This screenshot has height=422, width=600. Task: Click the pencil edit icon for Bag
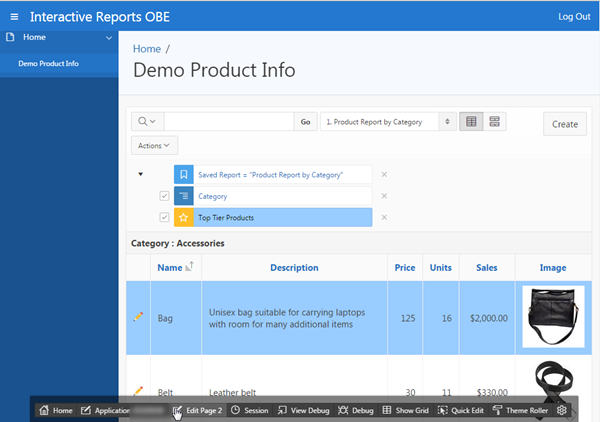point(138,317)
